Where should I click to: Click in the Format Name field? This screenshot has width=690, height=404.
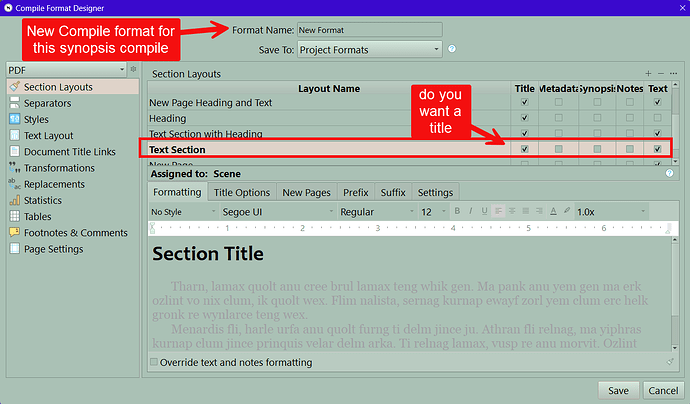tap(370, 30)
